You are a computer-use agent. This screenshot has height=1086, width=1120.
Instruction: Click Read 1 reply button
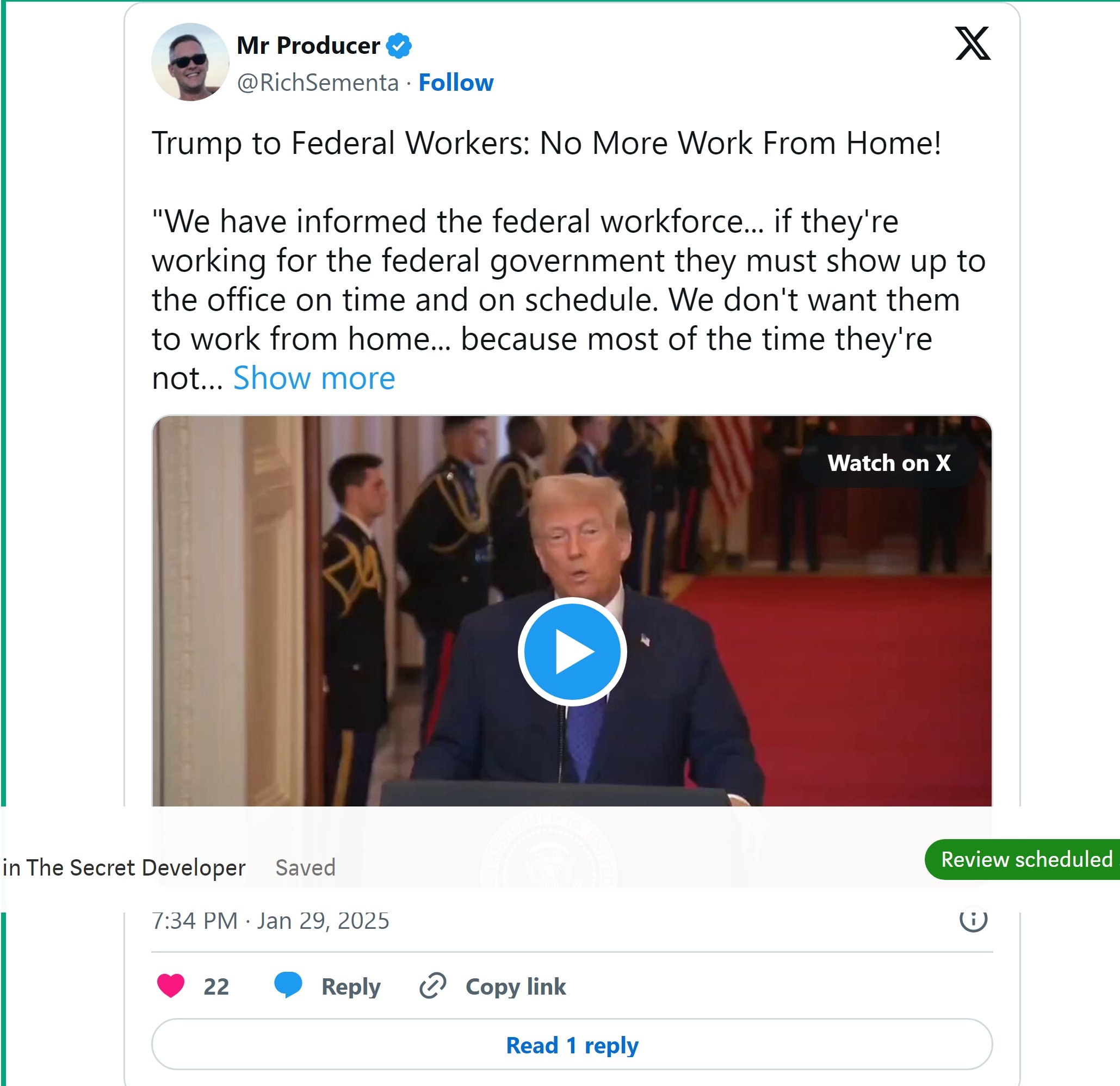click(x=572, y=1045)
